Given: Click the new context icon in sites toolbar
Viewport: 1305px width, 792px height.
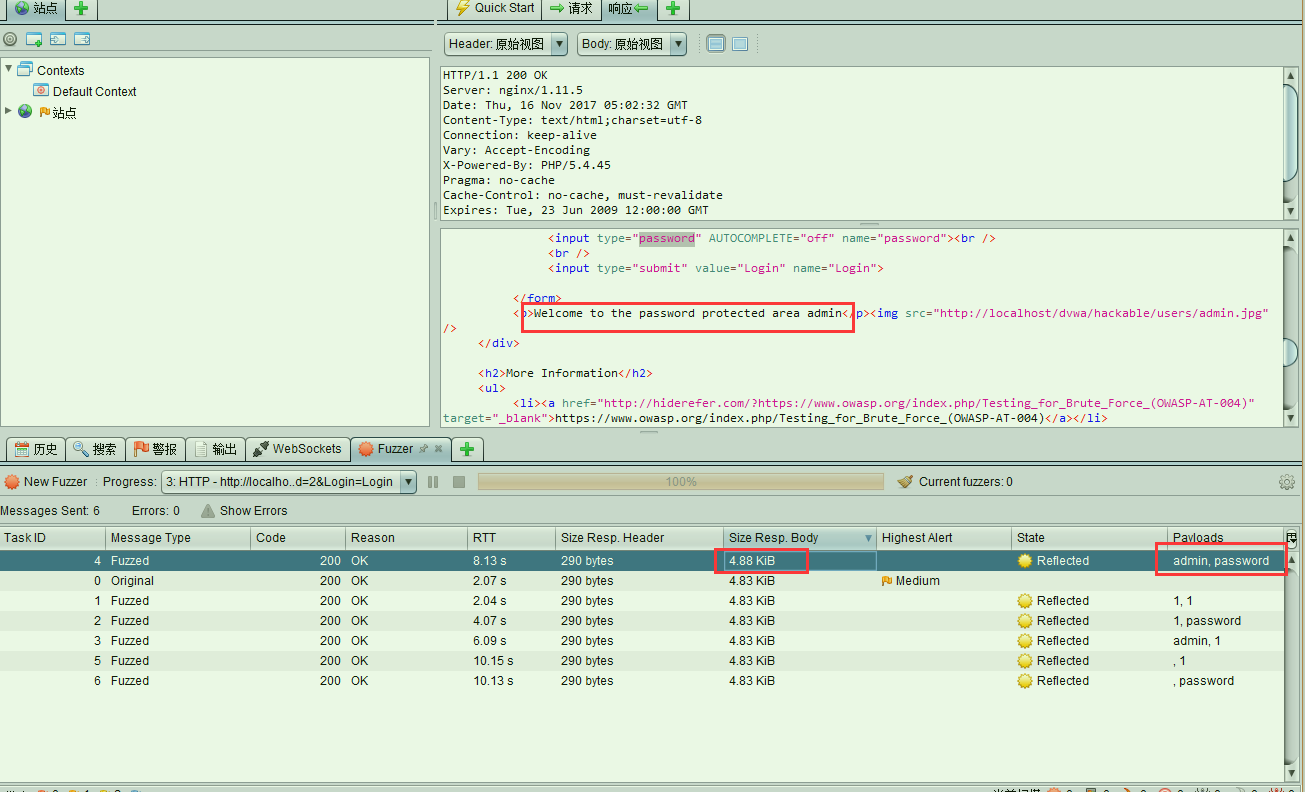Looking at the screenshot, I should click(x=34, y=39).
